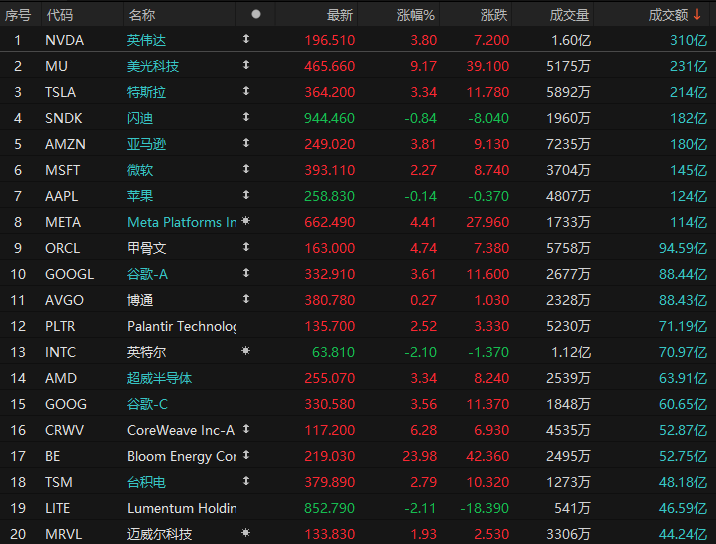This screenshot has width=716, height=544.
Task: Click the sun-shaped marker in META row
Action: pos(246,221)
